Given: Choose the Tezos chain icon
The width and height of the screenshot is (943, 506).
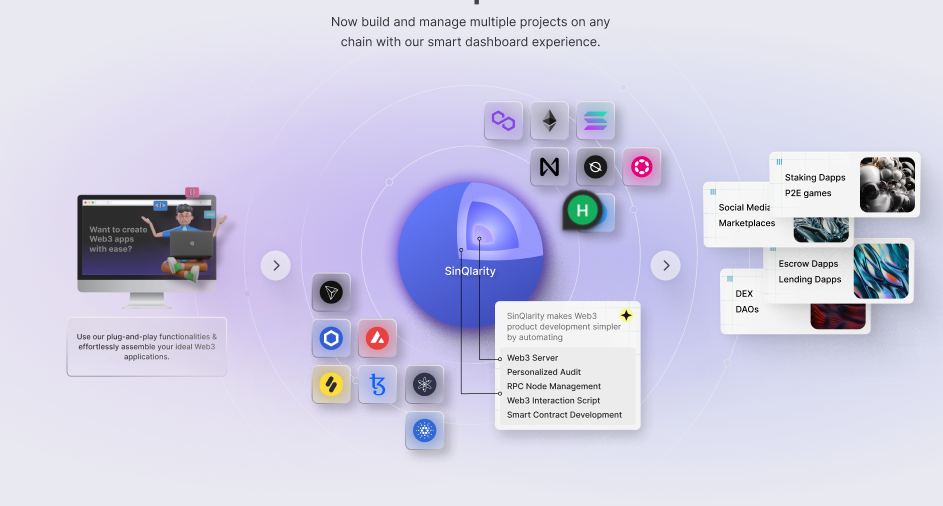Looking at the screenshot, I should 377,385.
